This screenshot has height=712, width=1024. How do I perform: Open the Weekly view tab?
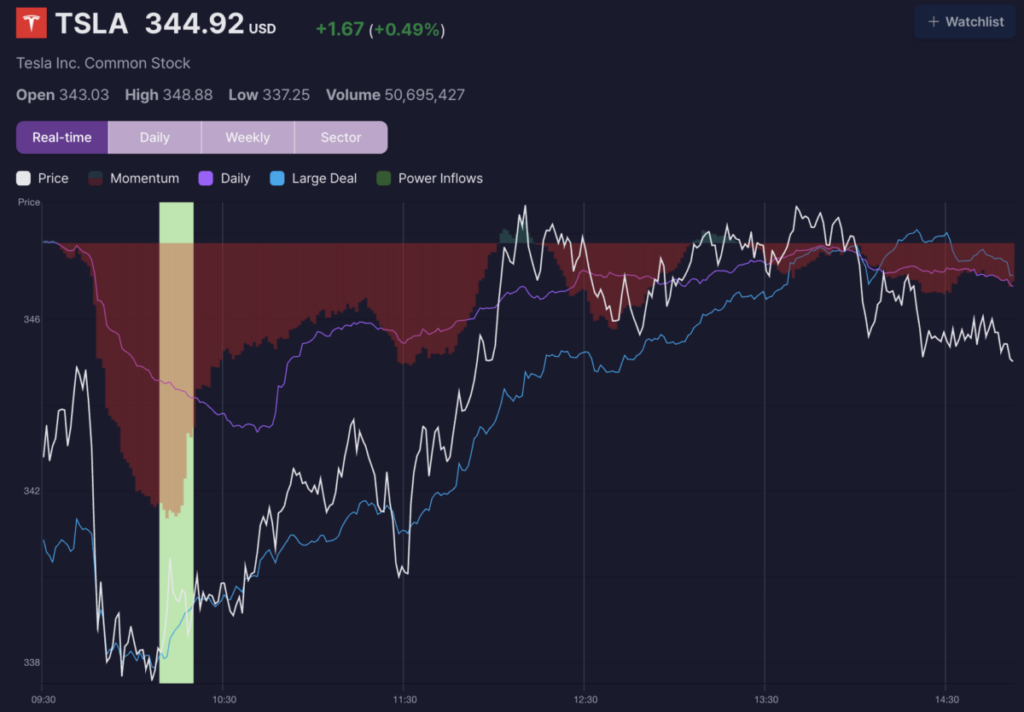point(248,137)
